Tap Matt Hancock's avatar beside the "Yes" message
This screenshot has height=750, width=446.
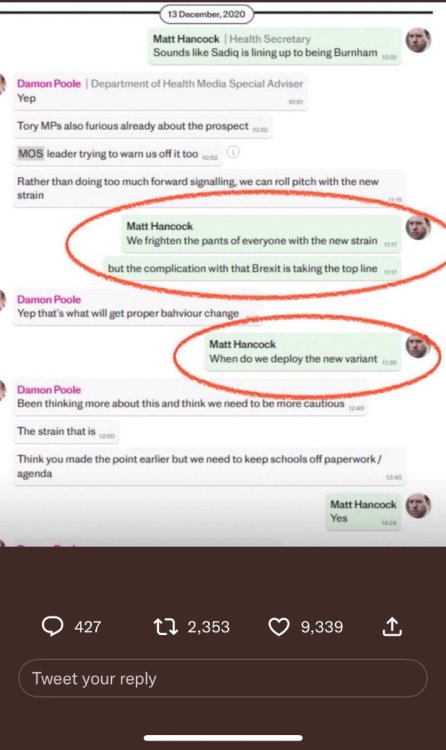(x=418, y=506)
